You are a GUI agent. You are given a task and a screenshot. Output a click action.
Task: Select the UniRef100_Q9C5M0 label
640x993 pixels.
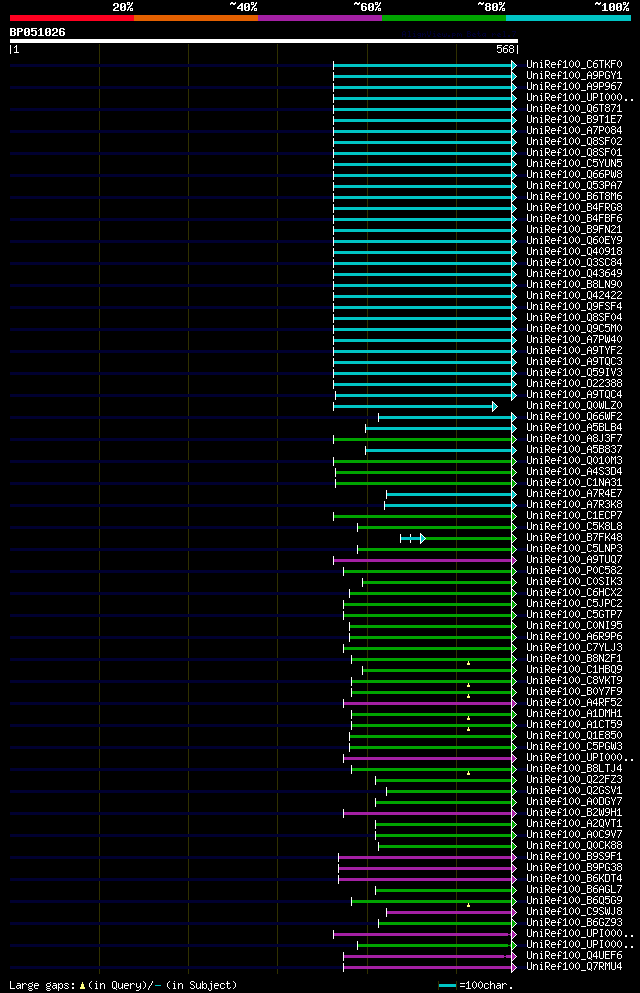coord(574,328)
